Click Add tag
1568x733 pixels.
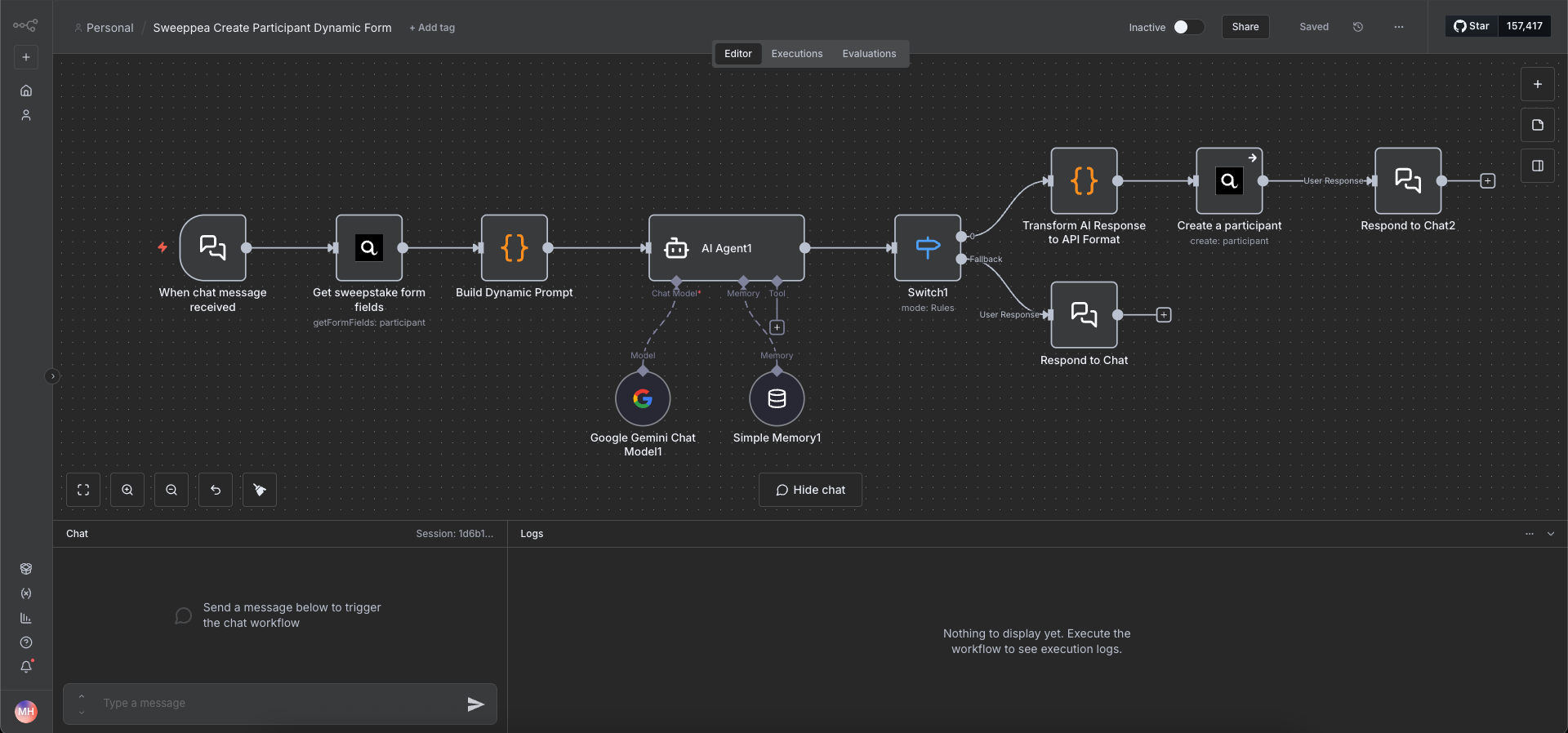coord(432,28)
